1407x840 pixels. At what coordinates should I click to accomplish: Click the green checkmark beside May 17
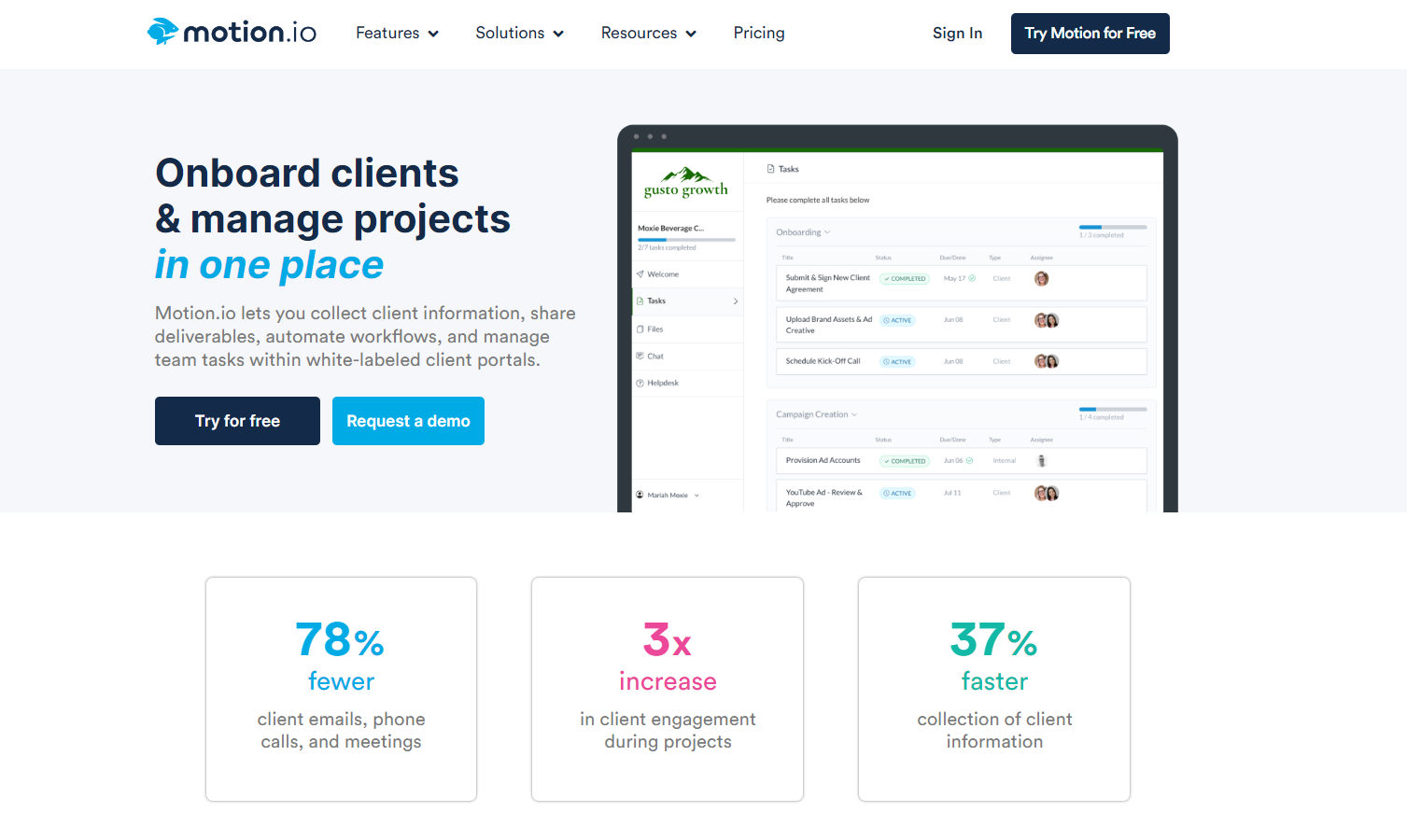[972, 278]
